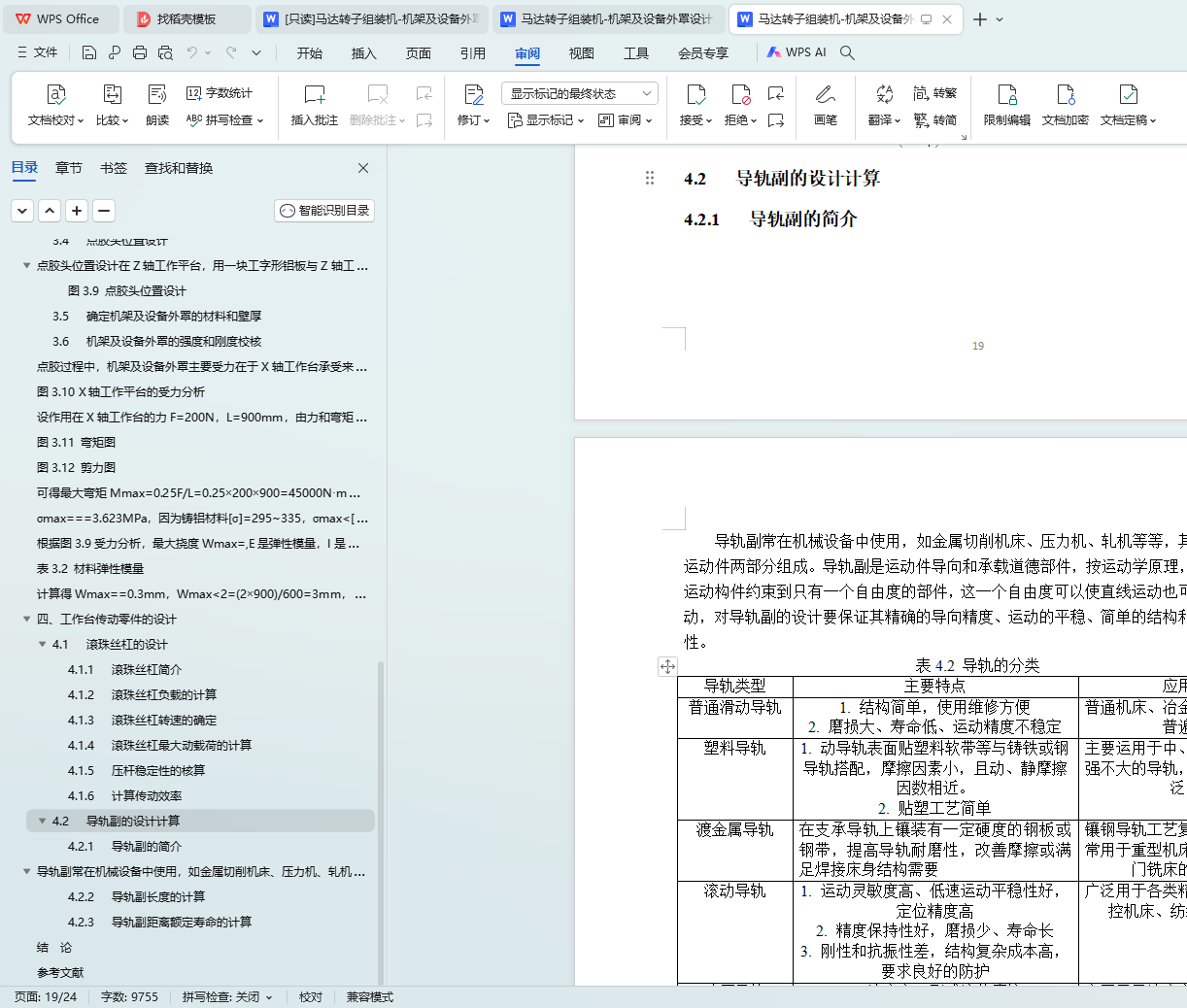Switch to the 章节 navigation tab

tap(69, 168)
